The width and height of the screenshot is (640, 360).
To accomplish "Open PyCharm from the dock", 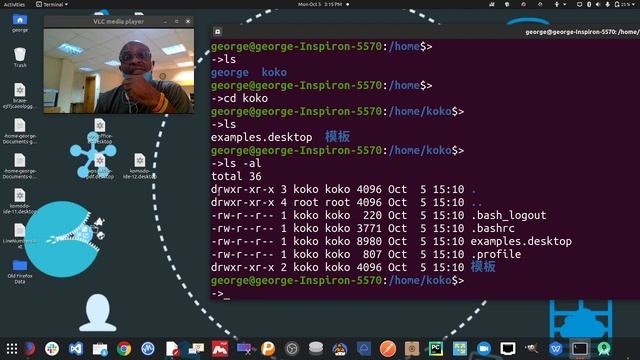I will coord(436,349).
